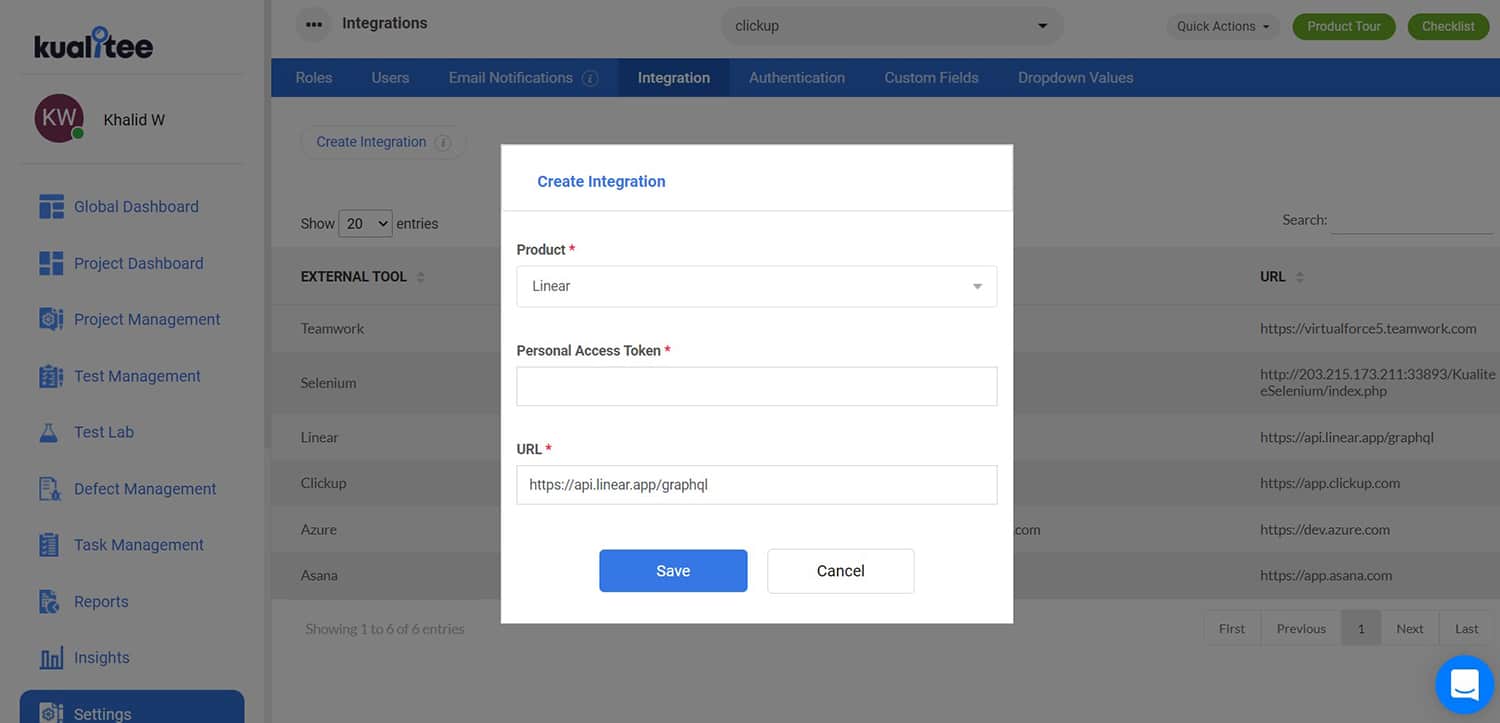Focus the Personal Access Token field
Viewport: 1500px width, 723px height.
(757, 386)
